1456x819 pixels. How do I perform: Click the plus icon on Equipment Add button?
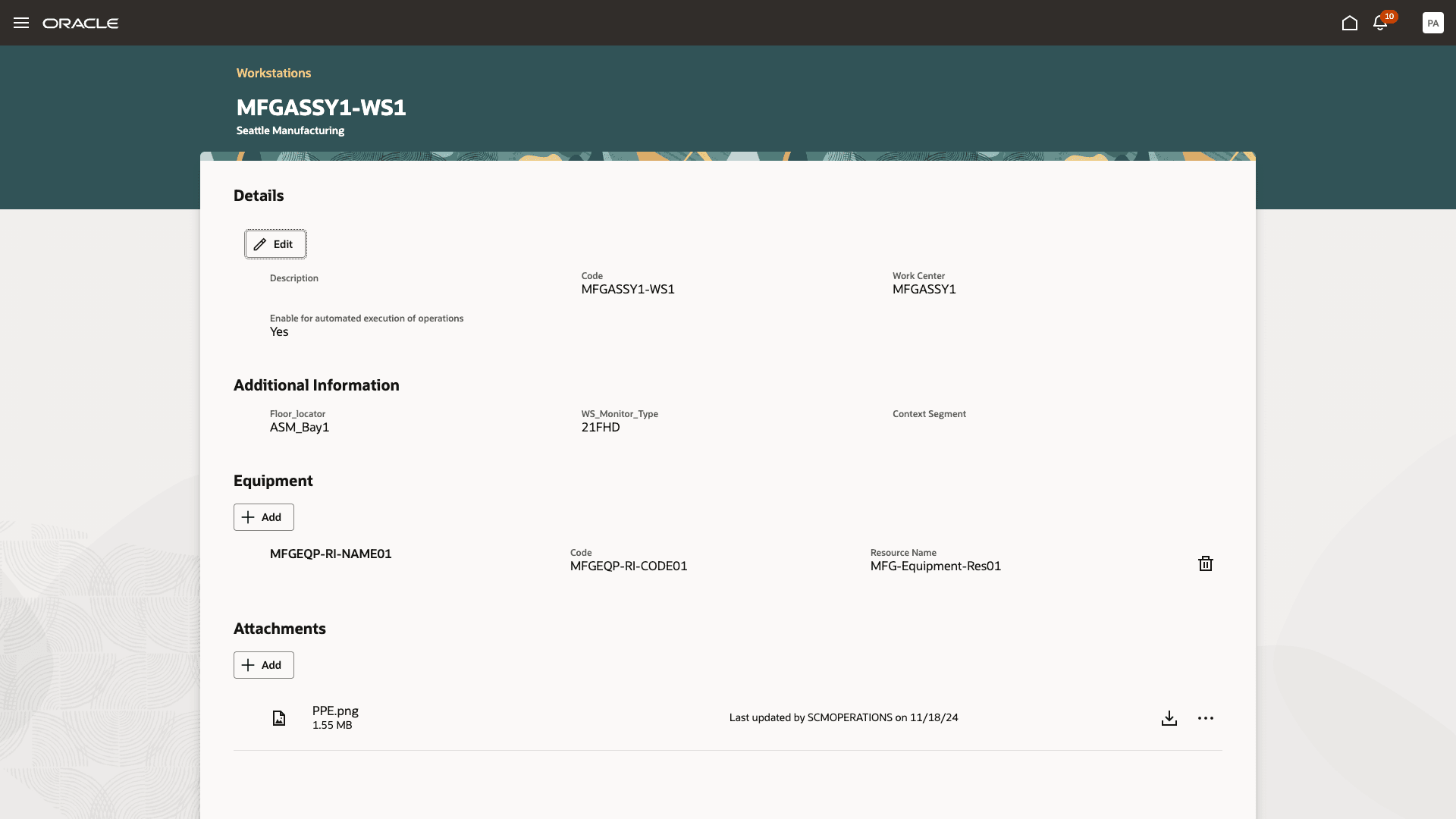coord(247,516)
